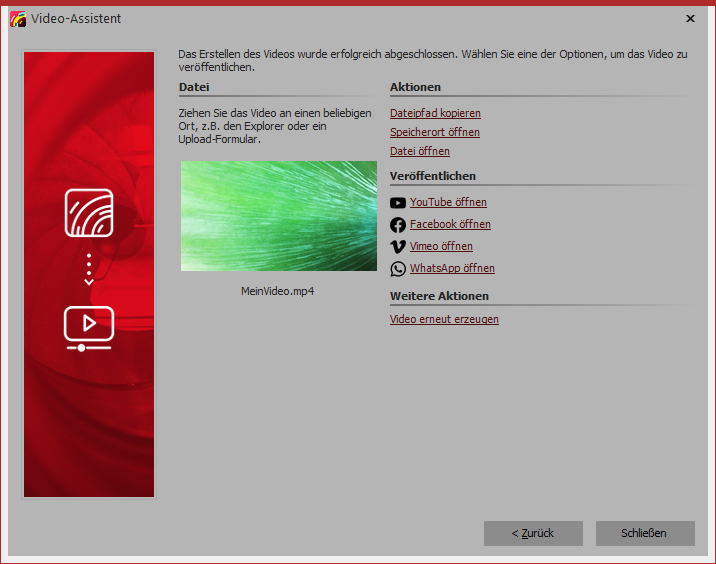Click the WhatsApp logo icon
The width and height of the screenshot is (716, 564).
click(398, 269)
